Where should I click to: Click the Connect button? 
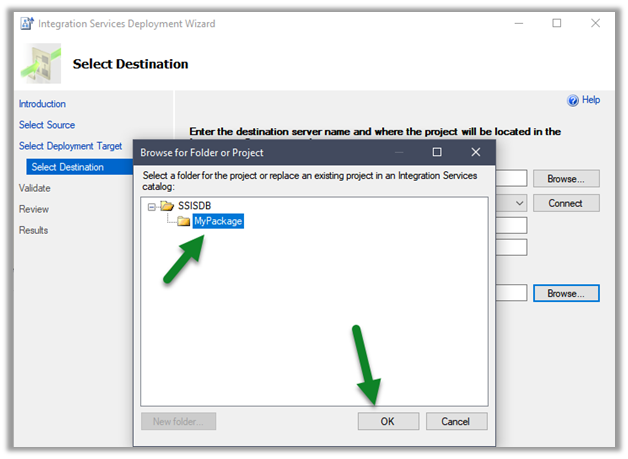(565, 203)
